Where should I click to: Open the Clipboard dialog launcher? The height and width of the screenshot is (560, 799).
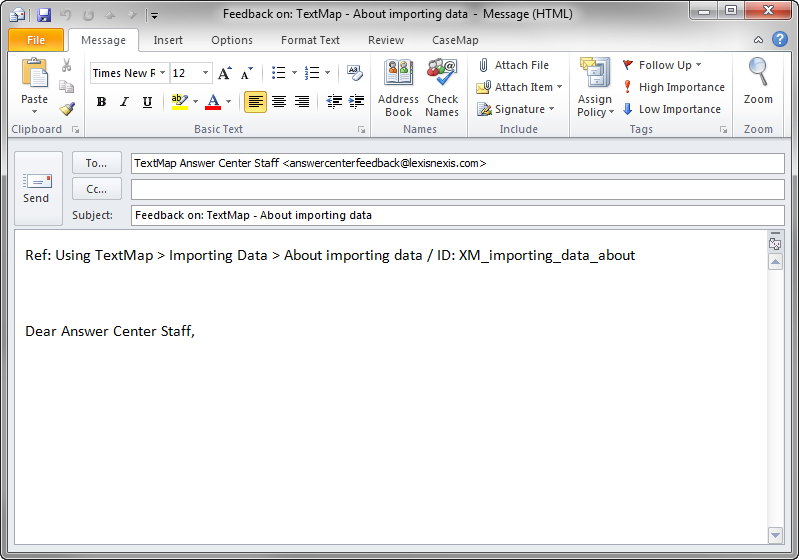pyautogui.click(x=75, y=130)
